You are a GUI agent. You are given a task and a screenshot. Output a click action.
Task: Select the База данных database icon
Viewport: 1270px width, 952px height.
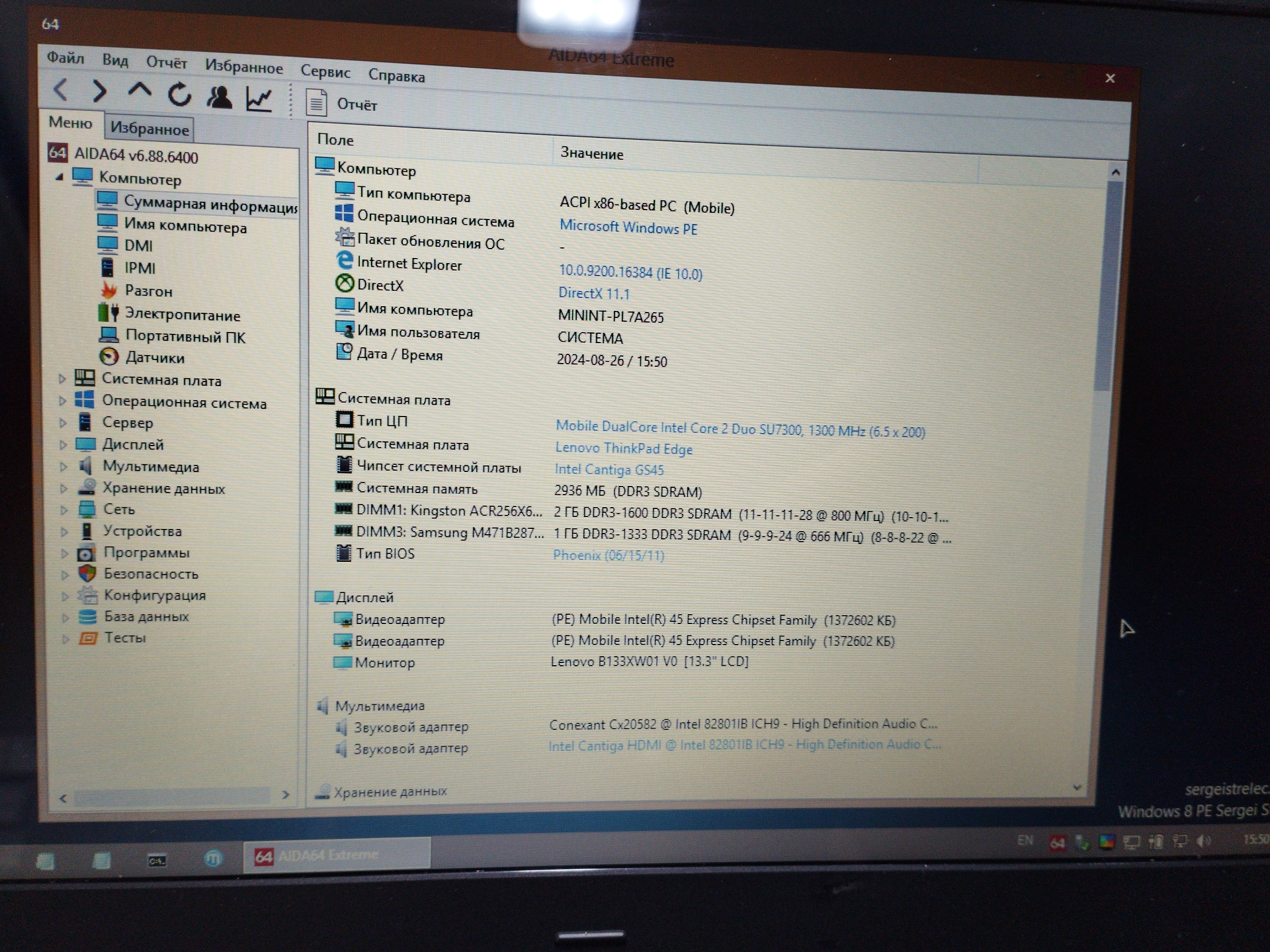point(87,616)
